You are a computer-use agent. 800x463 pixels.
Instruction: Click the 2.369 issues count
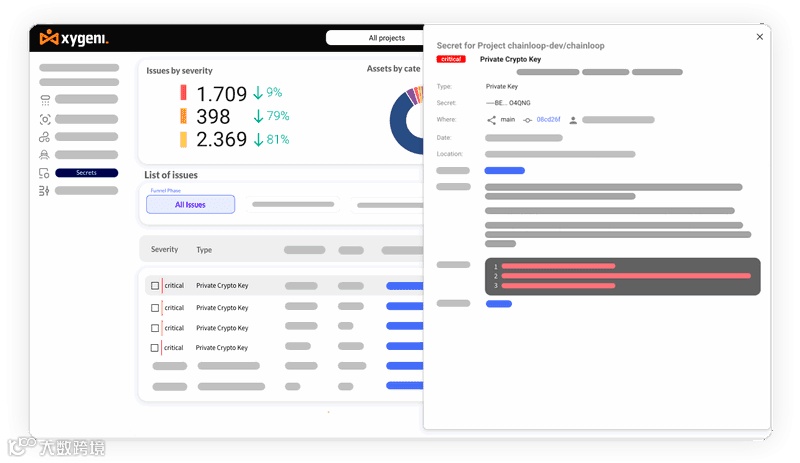pos(221,139)
